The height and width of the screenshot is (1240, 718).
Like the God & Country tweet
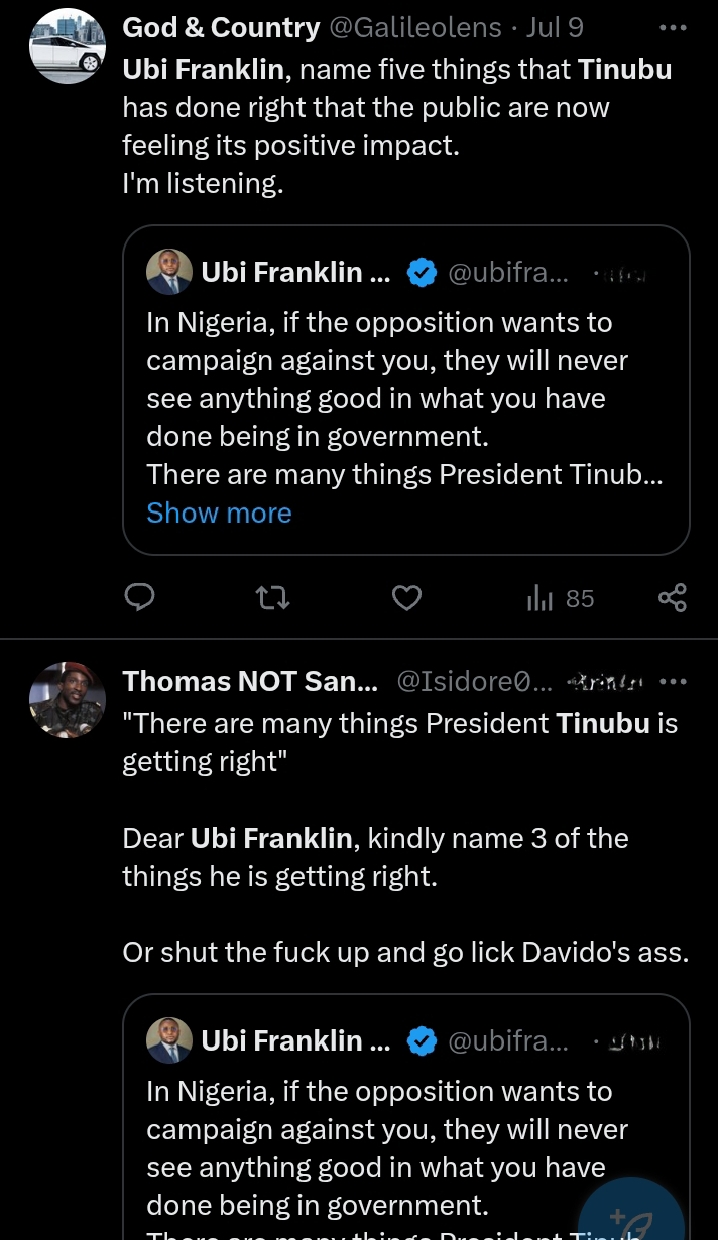[x=406, y=598]
